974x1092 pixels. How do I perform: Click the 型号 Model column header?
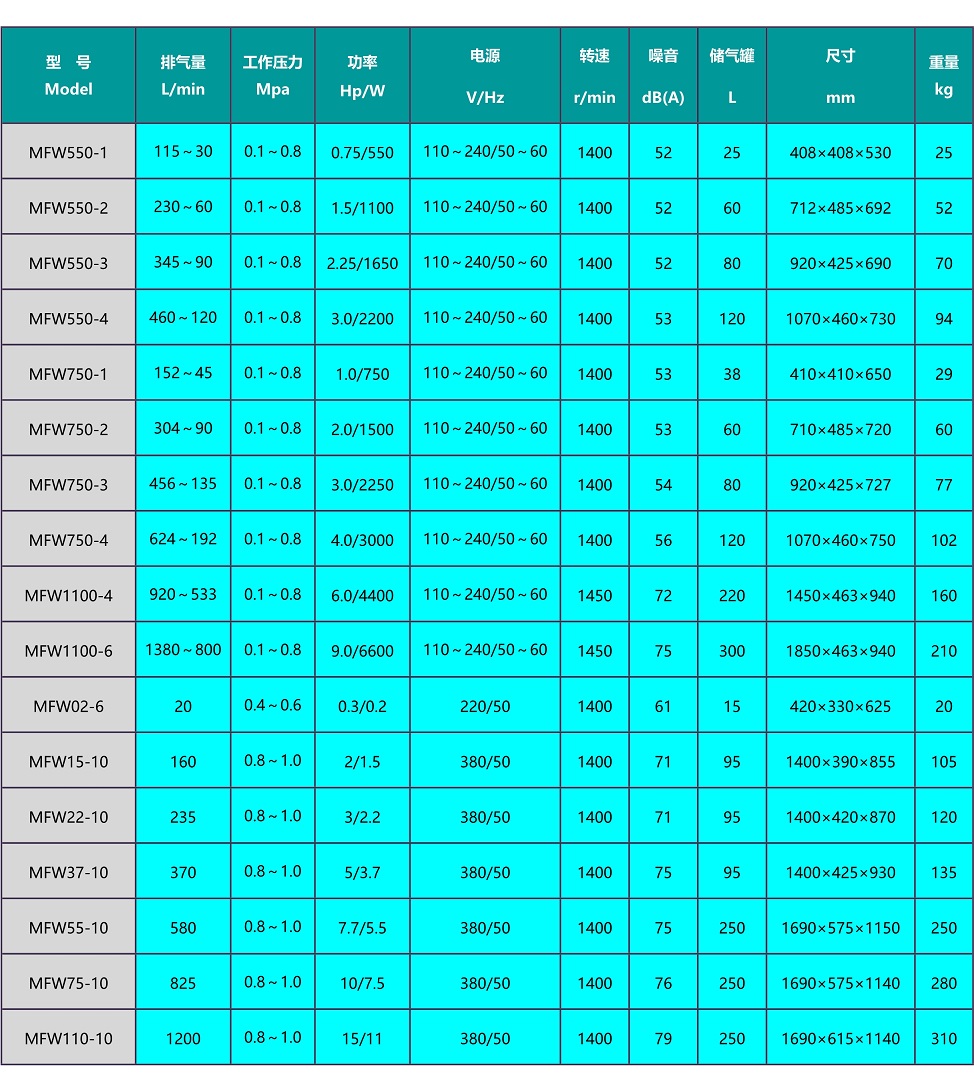coord(68,75)
